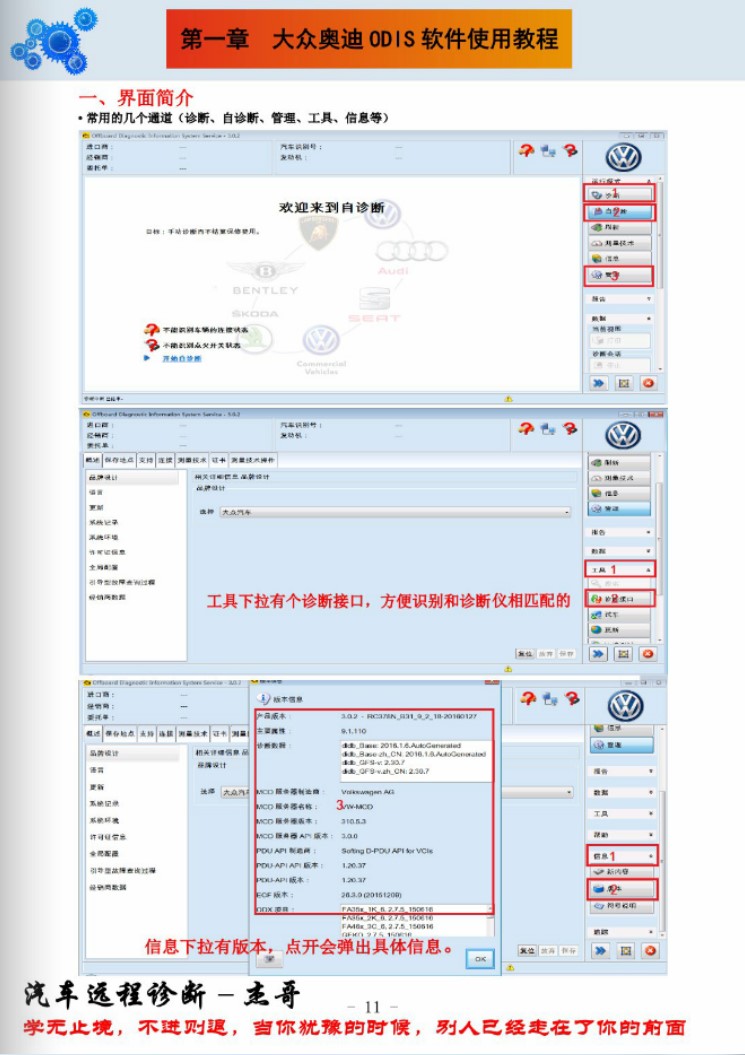745x1055 pixels.
Task: Expand the 工具 section marked 1
Action: 620,569
